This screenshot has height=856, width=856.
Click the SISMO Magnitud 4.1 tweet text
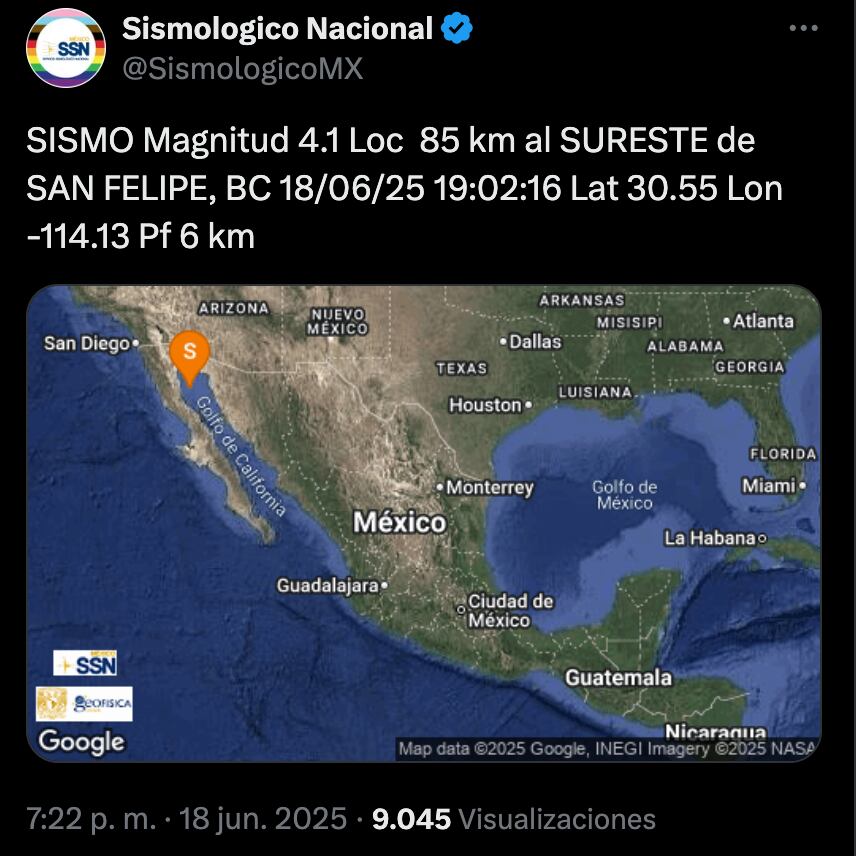[x=390, y=188]
